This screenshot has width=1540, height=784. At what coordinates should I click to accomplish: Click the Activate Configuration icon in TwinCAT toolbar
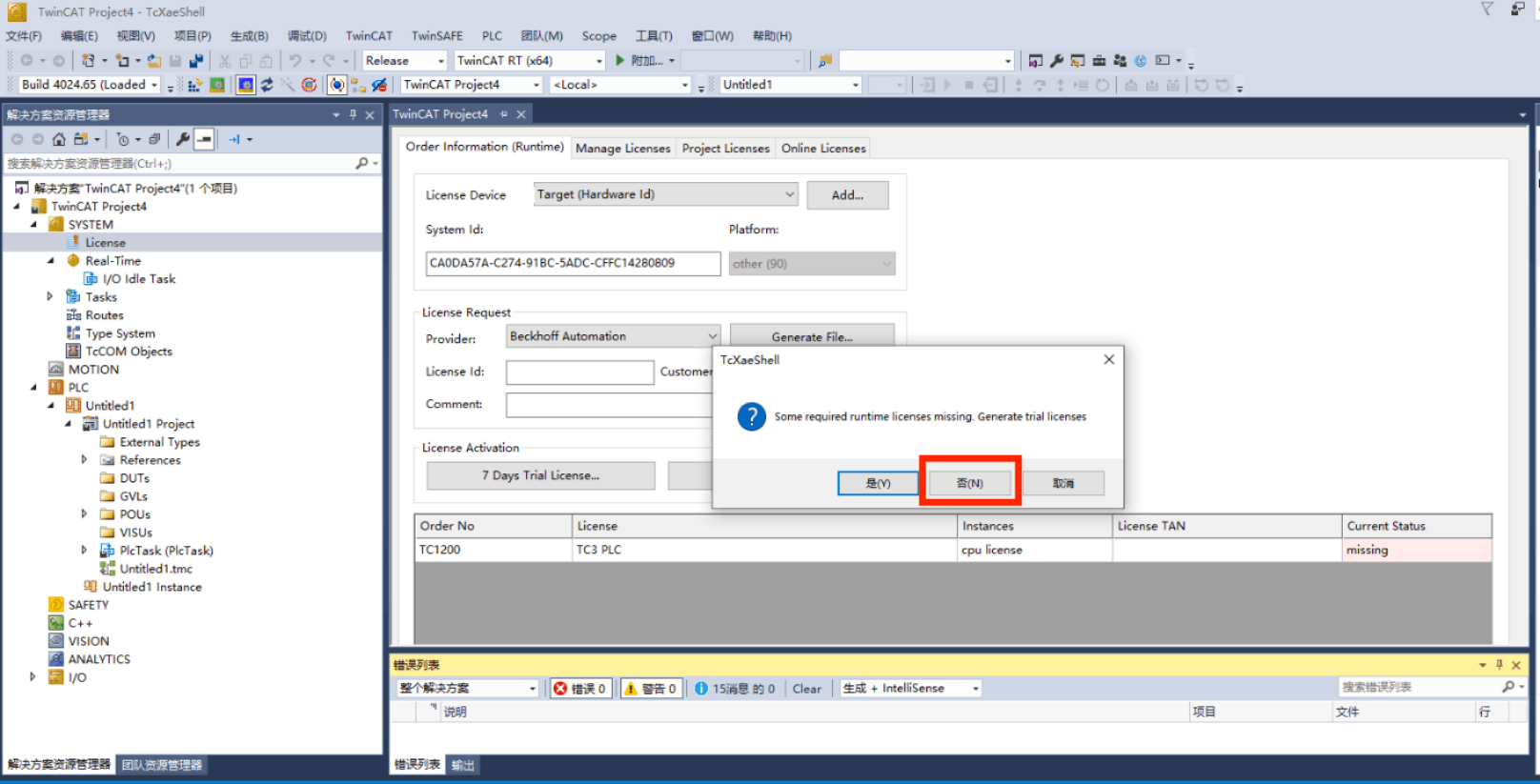click(193, 85)
